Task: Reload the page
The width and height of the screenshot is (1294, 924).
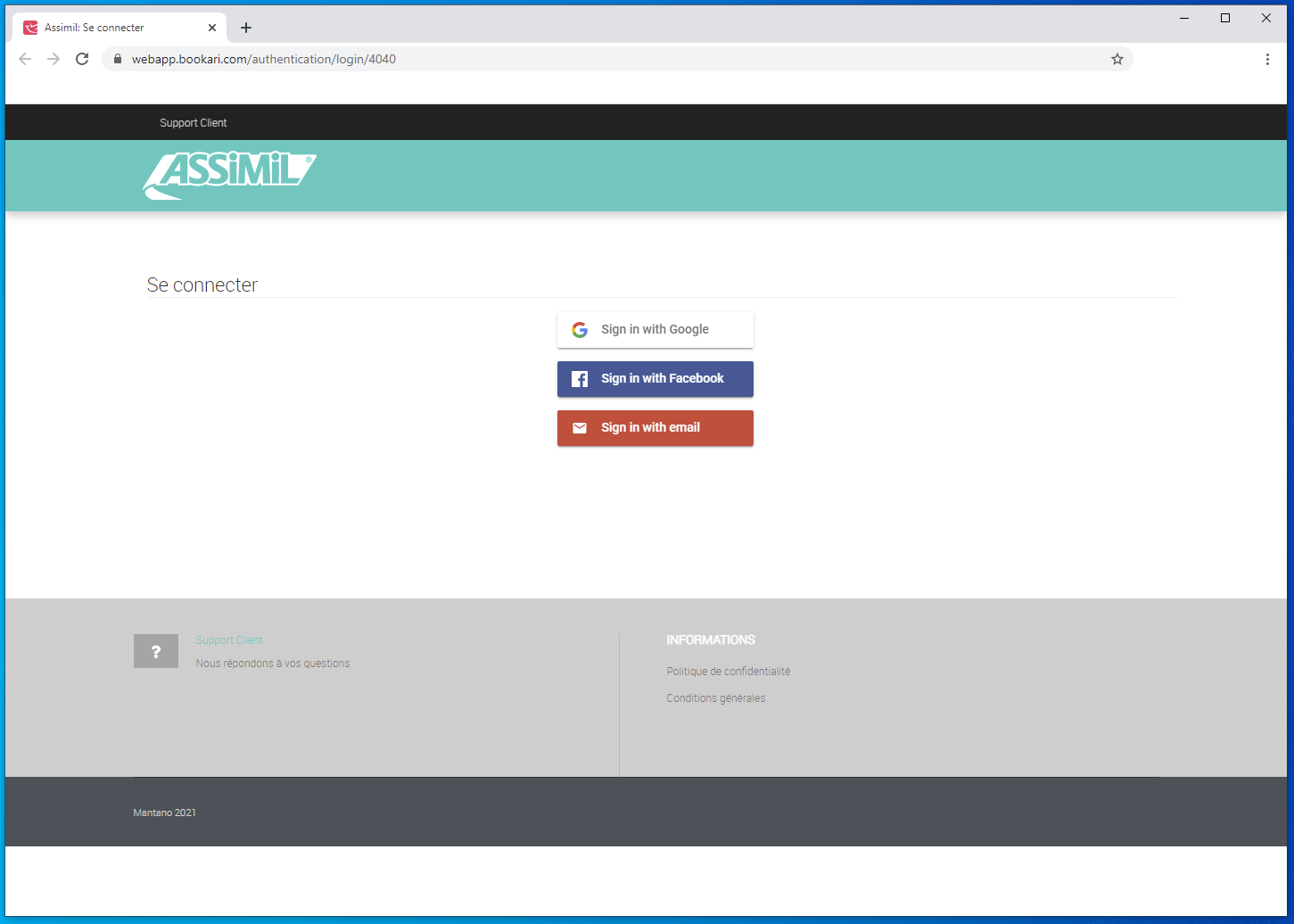Action: pyautogui.click(x=82, y=59)
